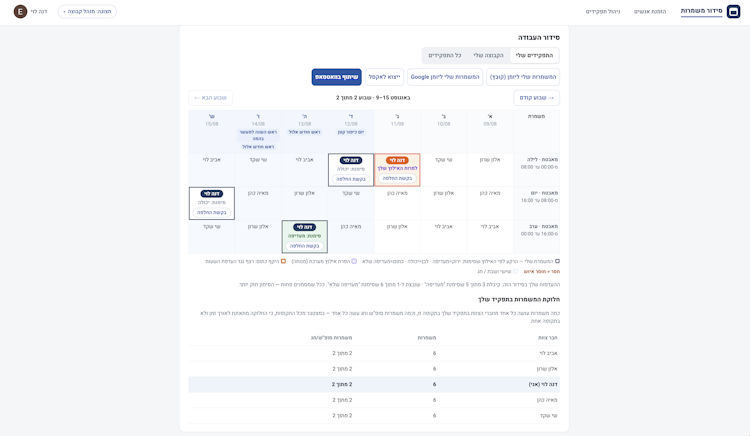Screen dimensions: 750x436
Task: Open the 'ניהול תפקידים' navigation tab
Action: coord(603,11)
